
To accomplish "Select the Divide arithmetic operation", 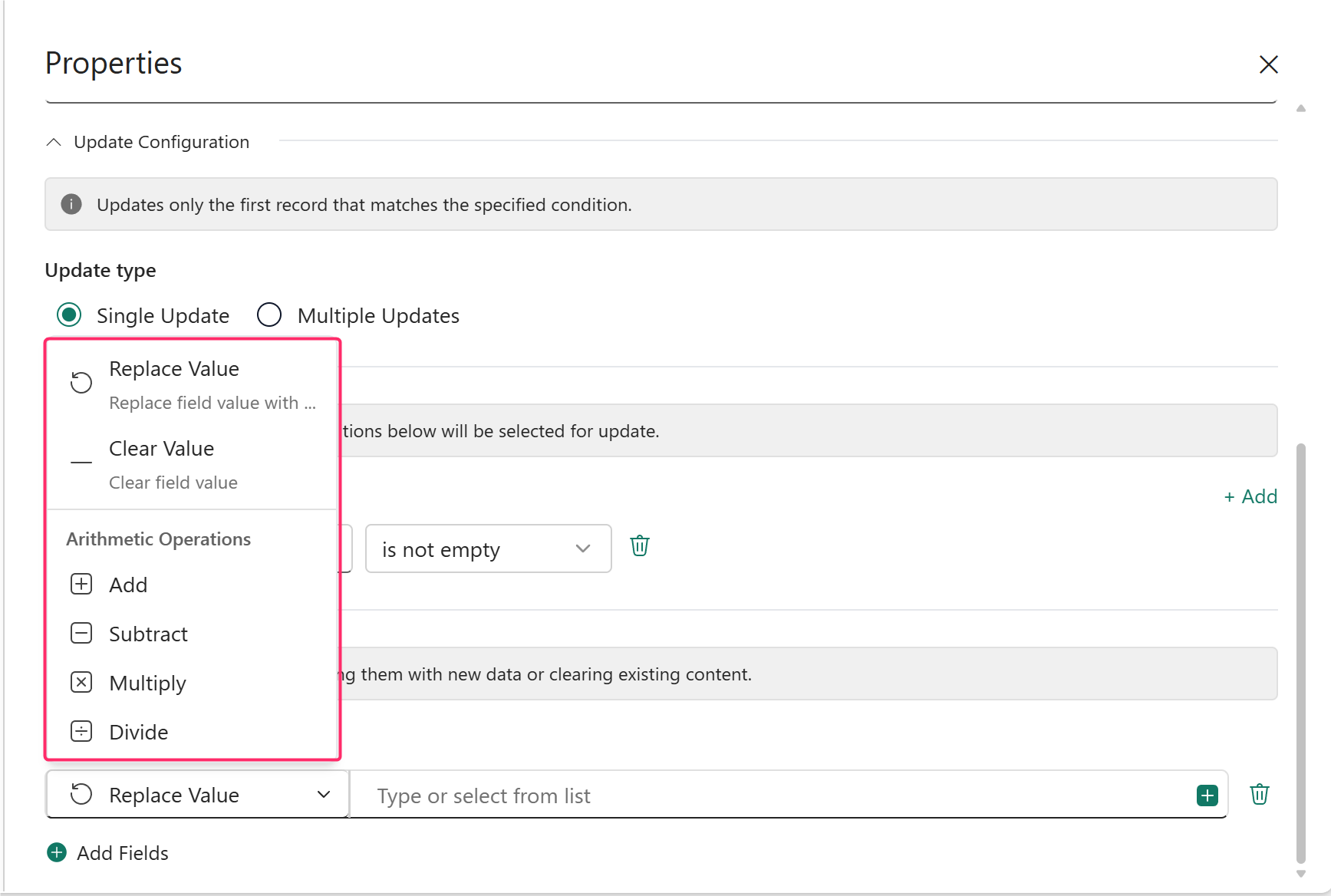I will pyautogui.click(x=193, y=732).
